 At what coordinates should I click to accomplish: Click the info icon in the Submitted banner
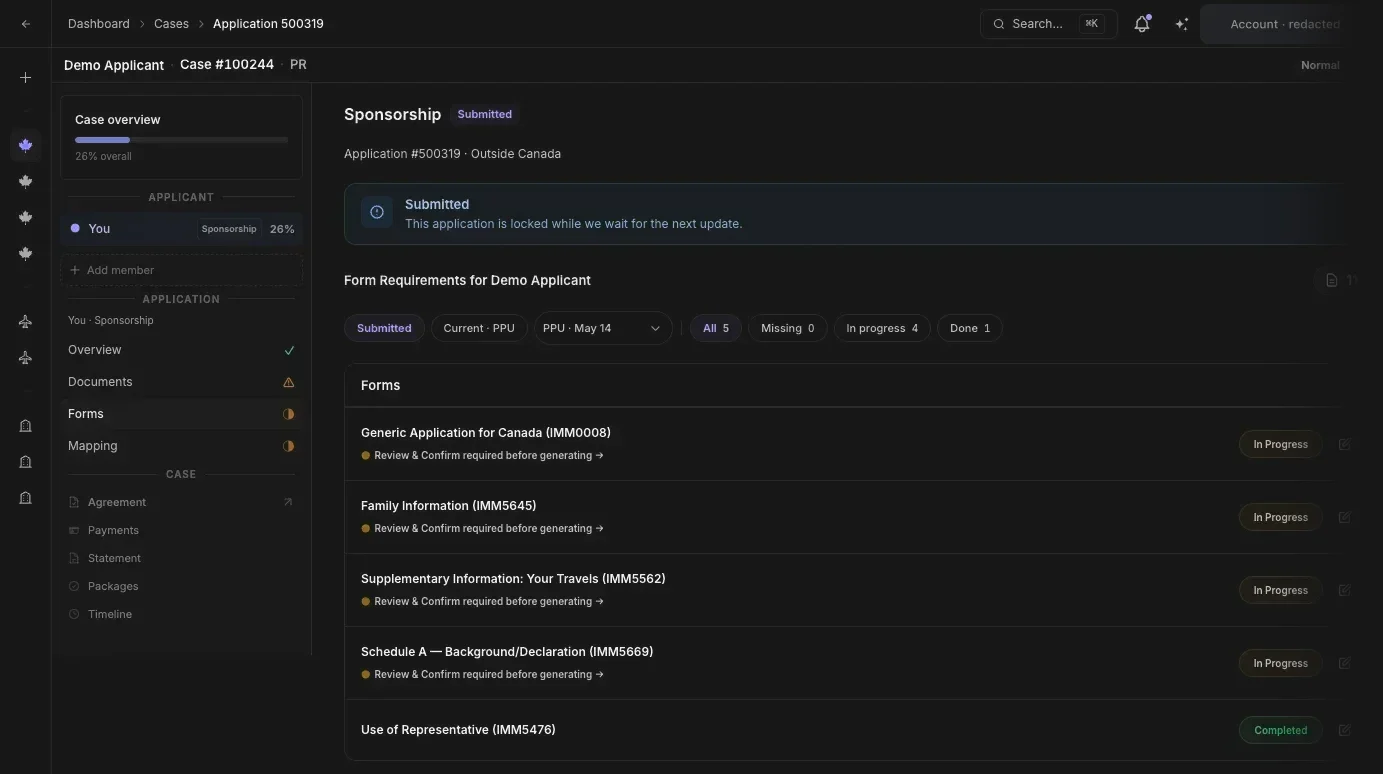pos(377,212)
